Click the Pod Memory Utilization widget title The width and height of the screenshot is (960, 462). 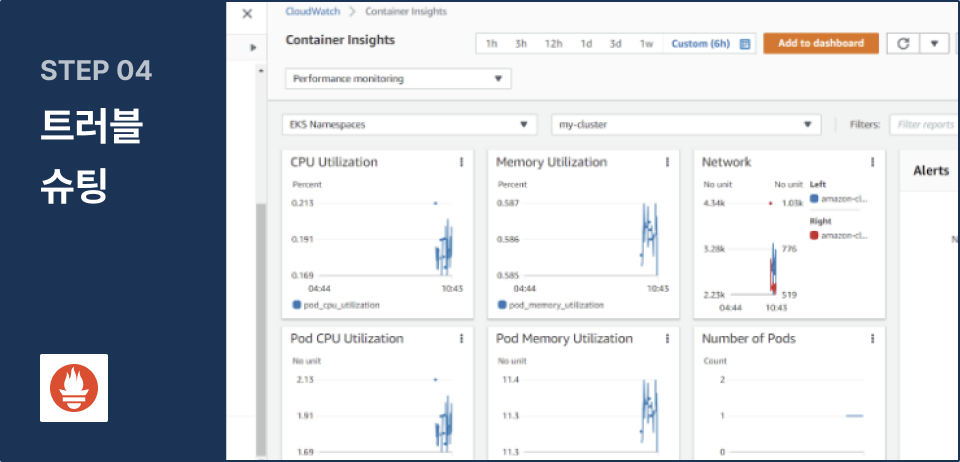(564, 338)
